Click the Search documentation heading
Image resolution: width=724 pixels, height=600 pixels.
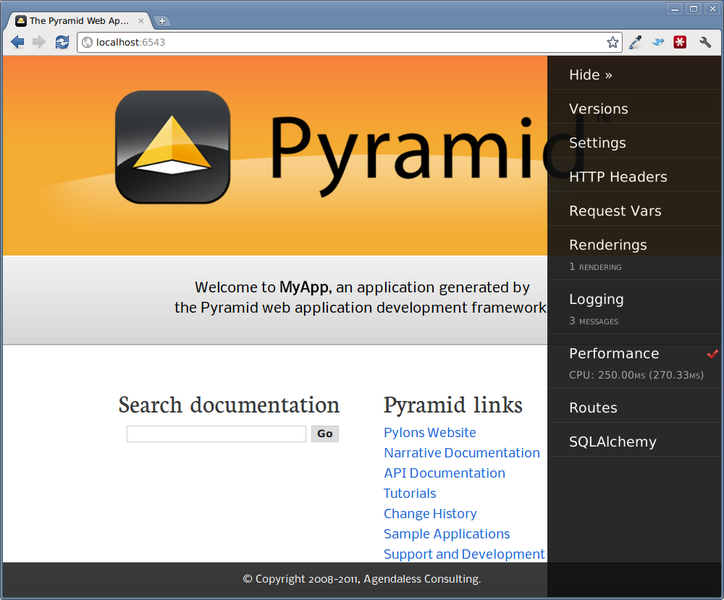click(x=229, y=405)
